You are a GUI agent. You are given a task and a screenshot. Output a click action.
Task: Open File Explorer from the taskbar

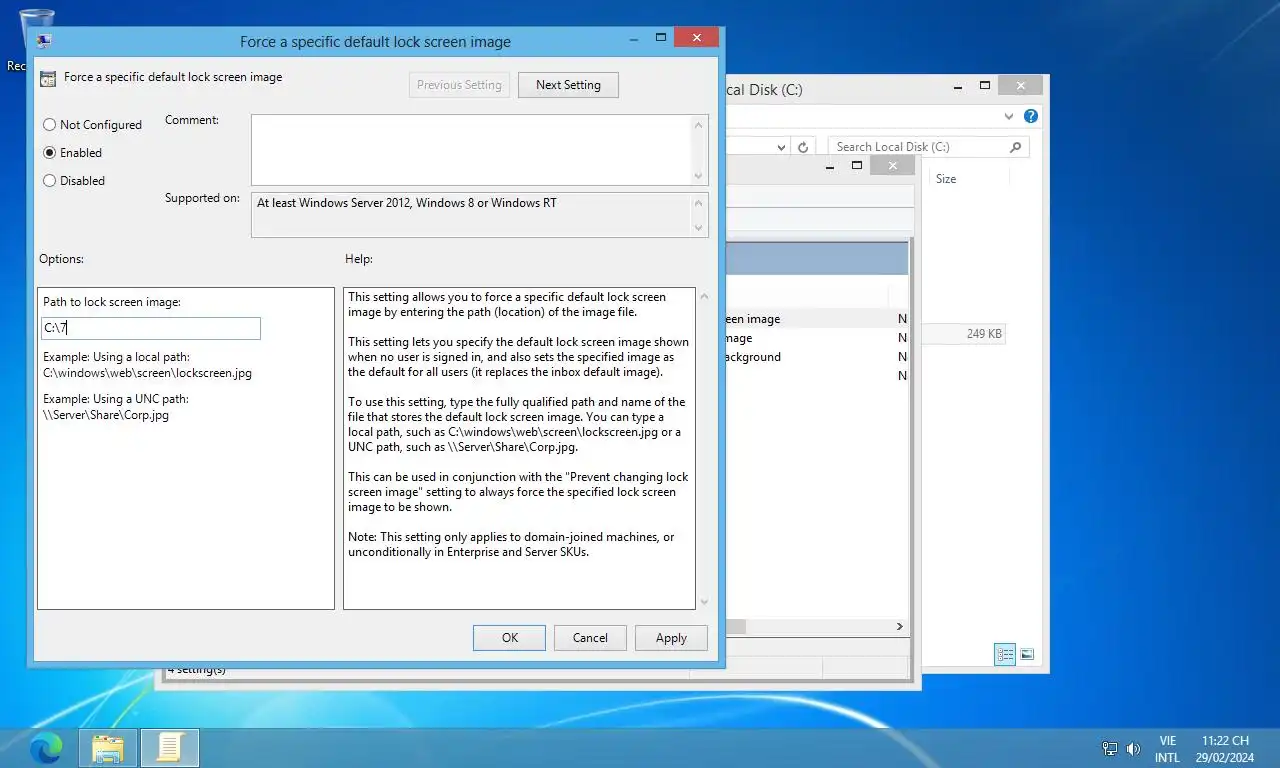tap(108, 748)
